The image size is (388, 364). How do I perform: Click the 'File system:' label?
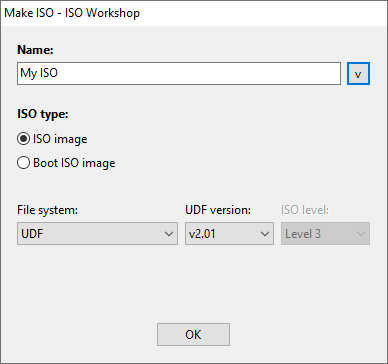[x=47, y=210]
